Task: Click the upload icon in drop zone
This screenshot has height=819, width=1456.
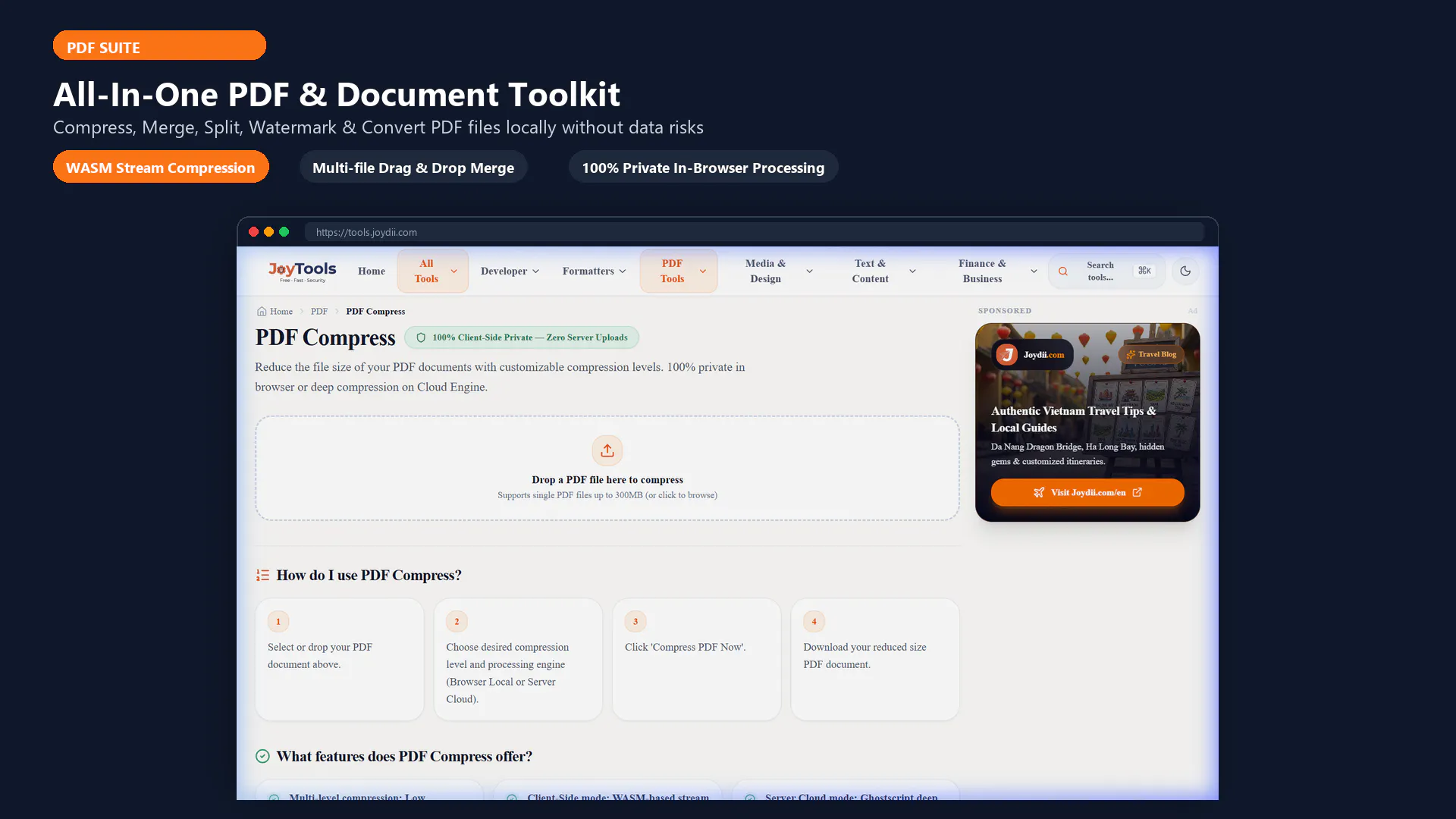Action: pos(607,450)
